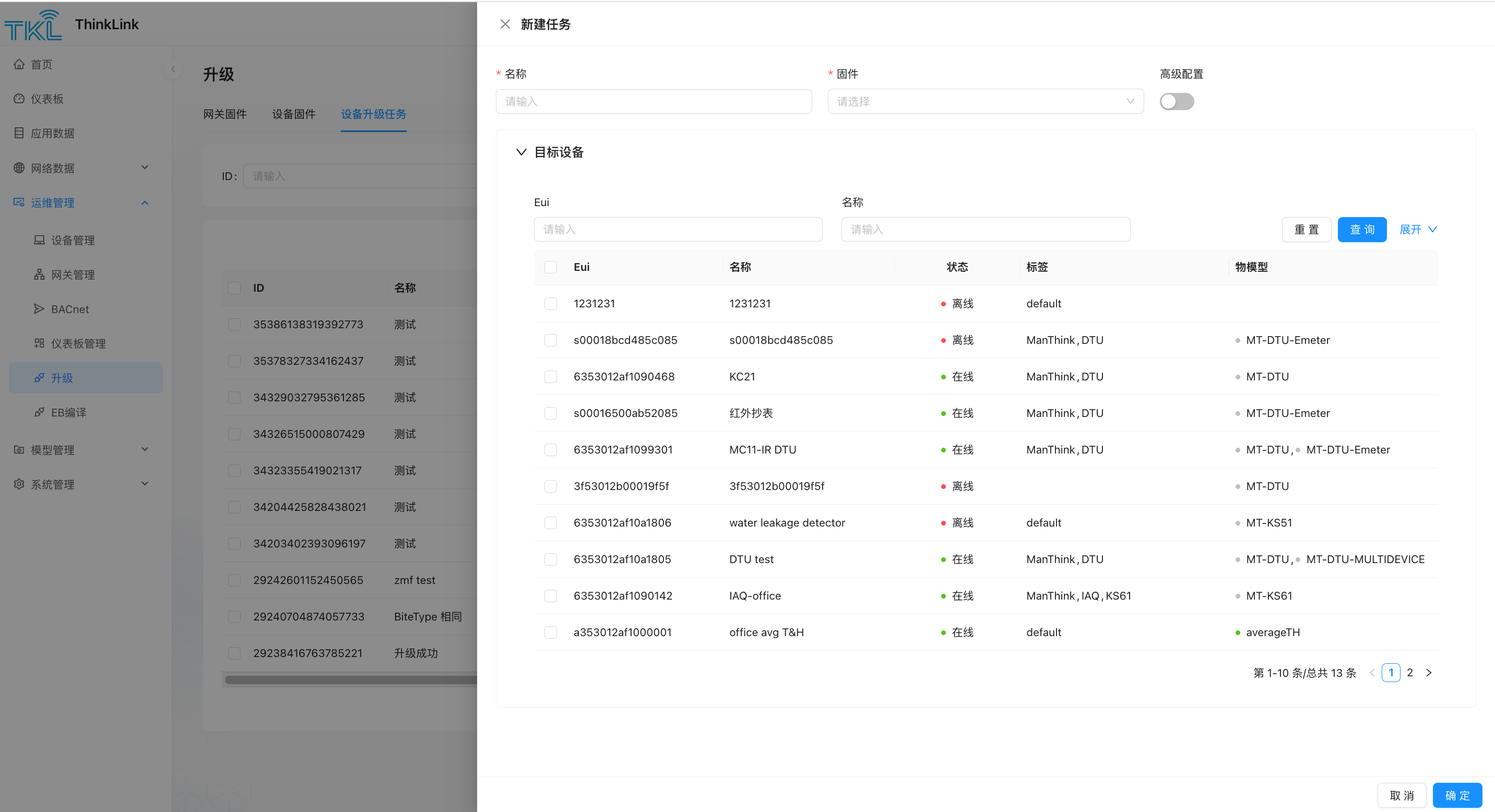Click the 查询 search button

1361,229
